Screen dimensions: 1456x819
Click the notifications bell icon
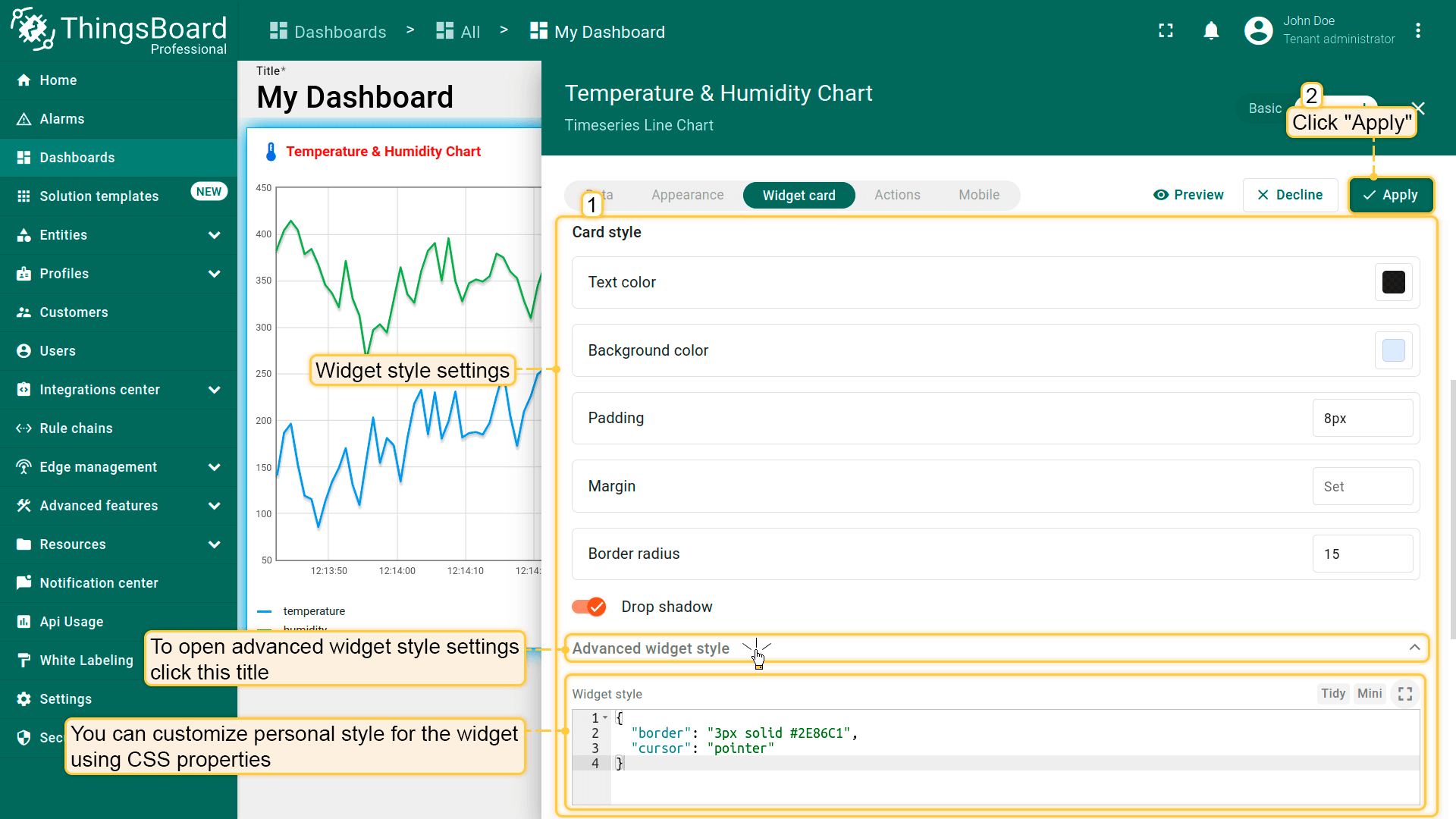(1211, 31)
